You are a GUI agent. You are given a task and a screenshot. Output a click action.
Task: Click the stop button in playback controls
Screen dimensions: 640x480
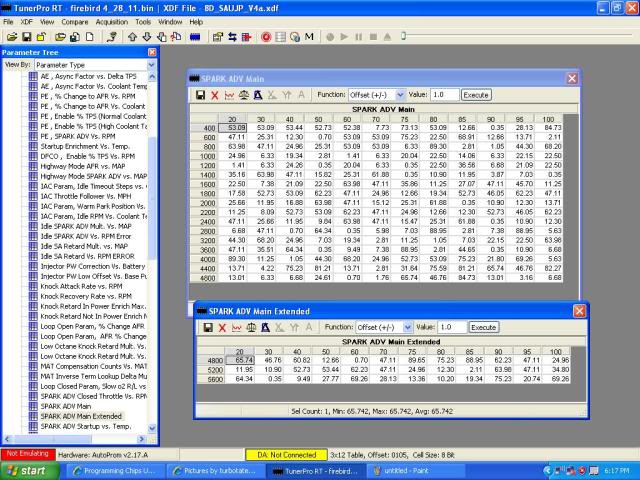pos(373,37)
